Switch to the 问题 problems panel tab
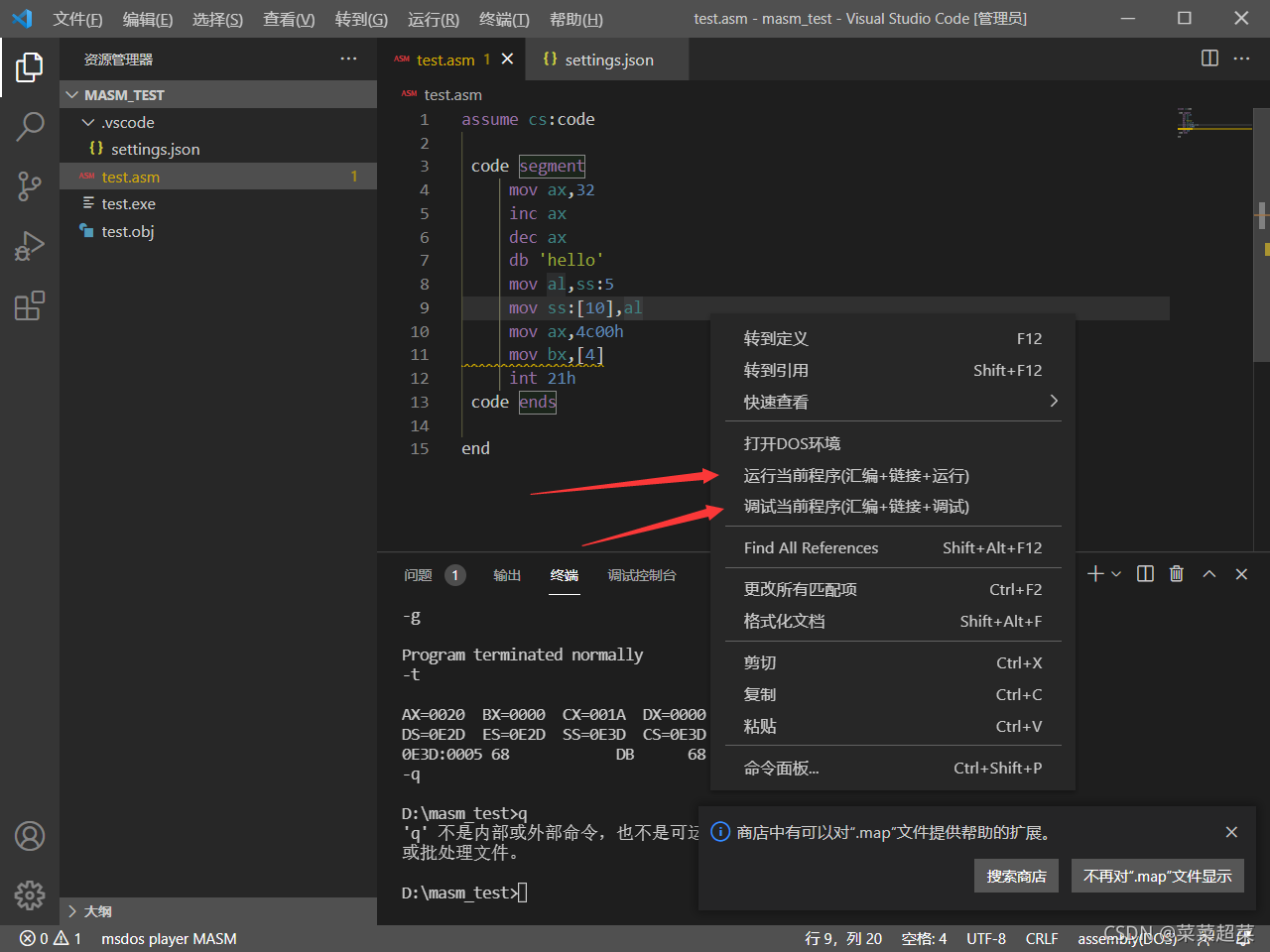 point(418,575)
